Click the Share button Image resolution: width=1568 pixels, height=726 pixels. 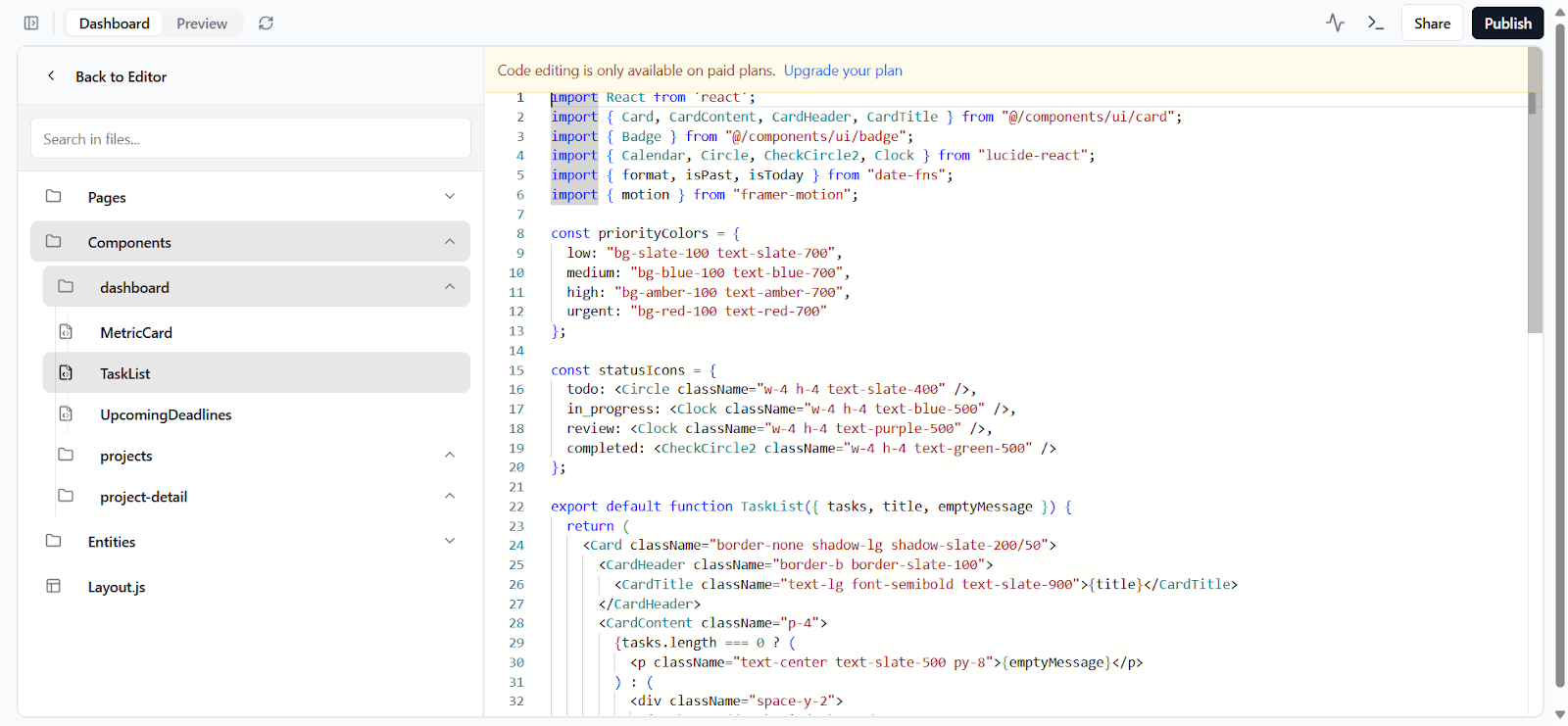tap(1432, 24)
